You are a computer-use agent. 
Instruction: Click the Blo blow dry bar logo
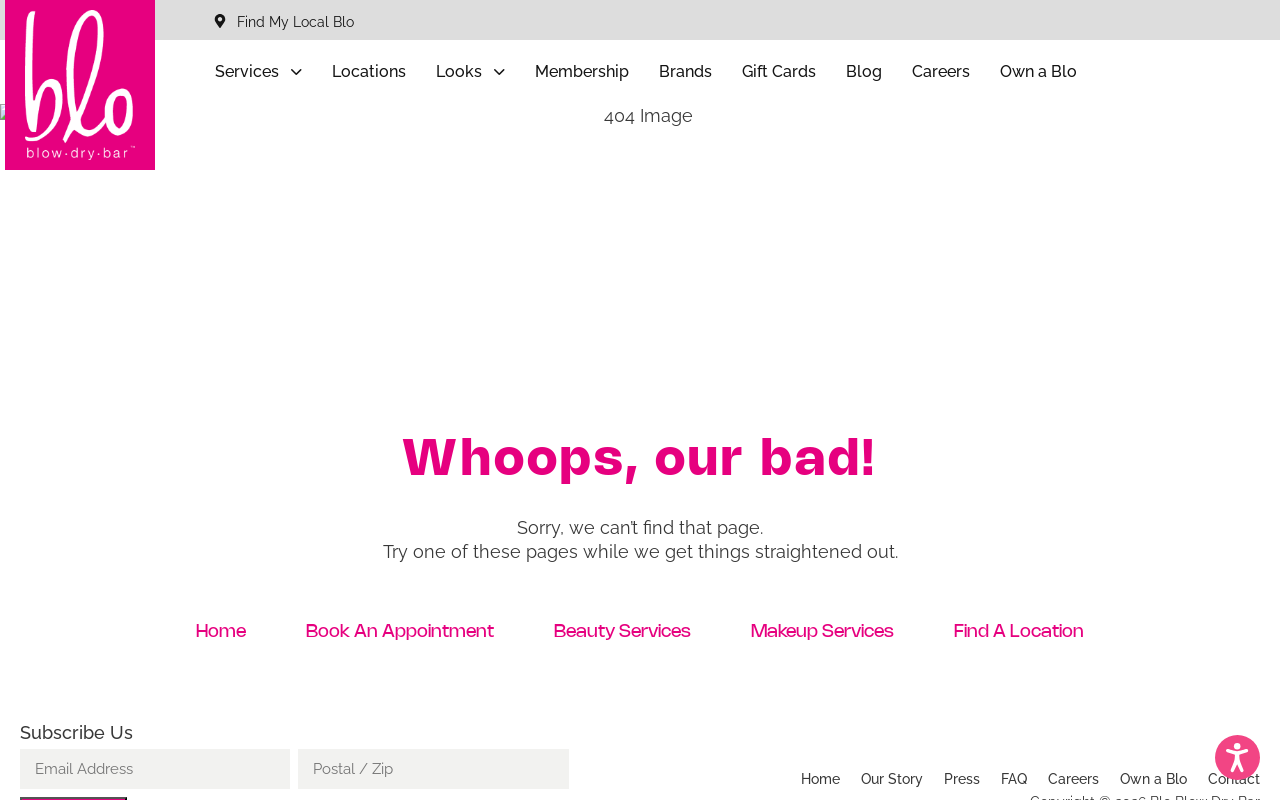pyautogui.click(x=80, y=85)
